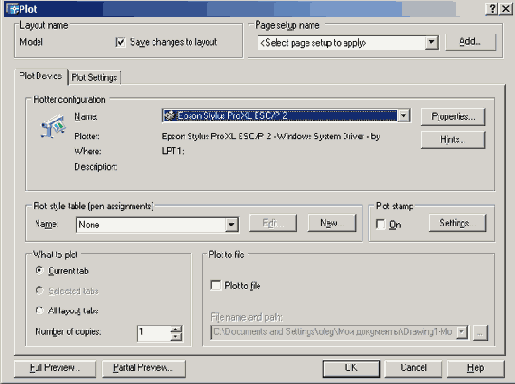Decrease number of copies with down arrow
The height and width of the screenshot is (384, 515).
coord(176,337)
